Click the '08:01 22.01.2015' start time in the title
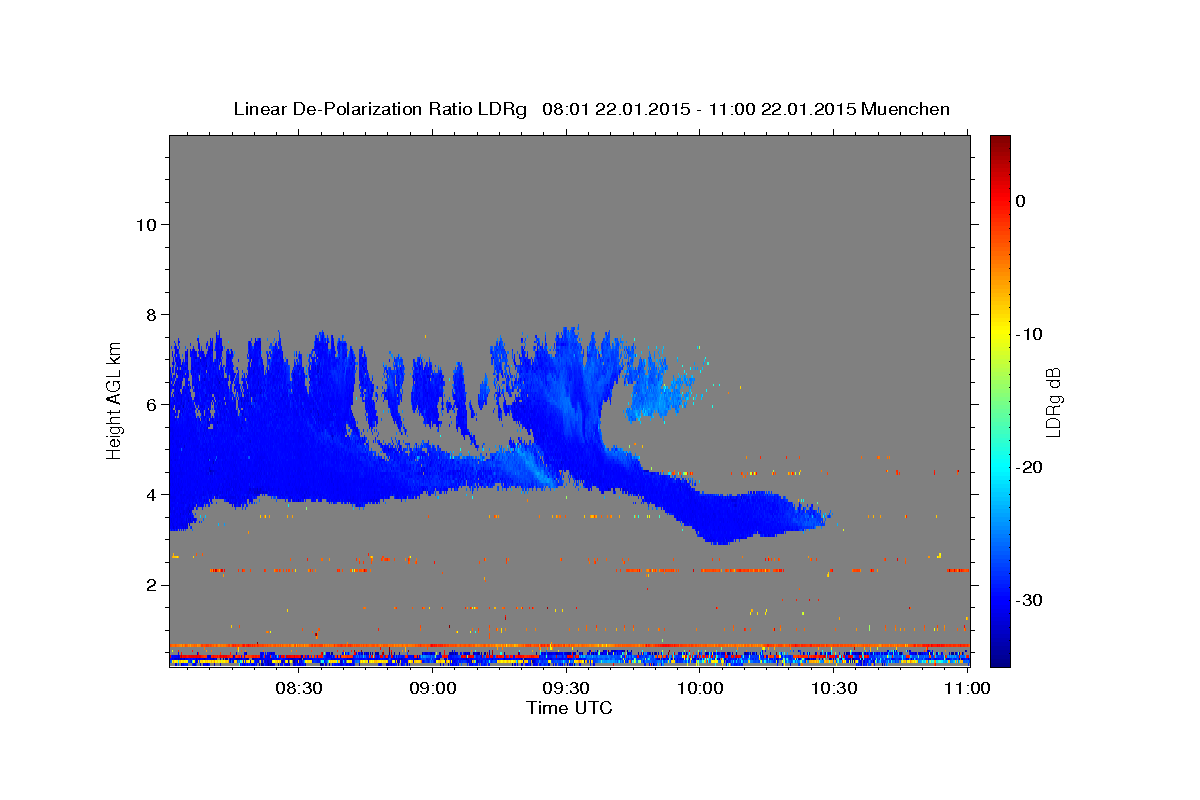This screenshot has width=1200, height=800. click(615, 109)
